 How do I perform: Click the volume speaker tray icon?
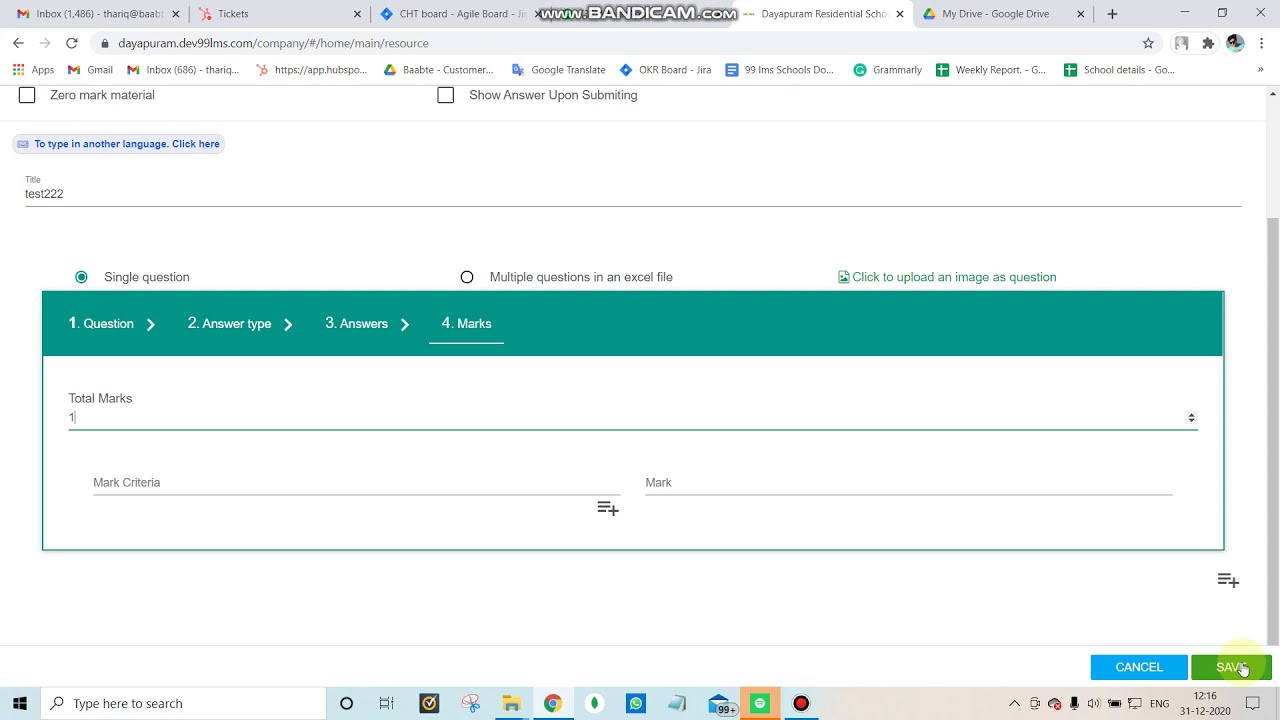click(x=1094, y=703)
